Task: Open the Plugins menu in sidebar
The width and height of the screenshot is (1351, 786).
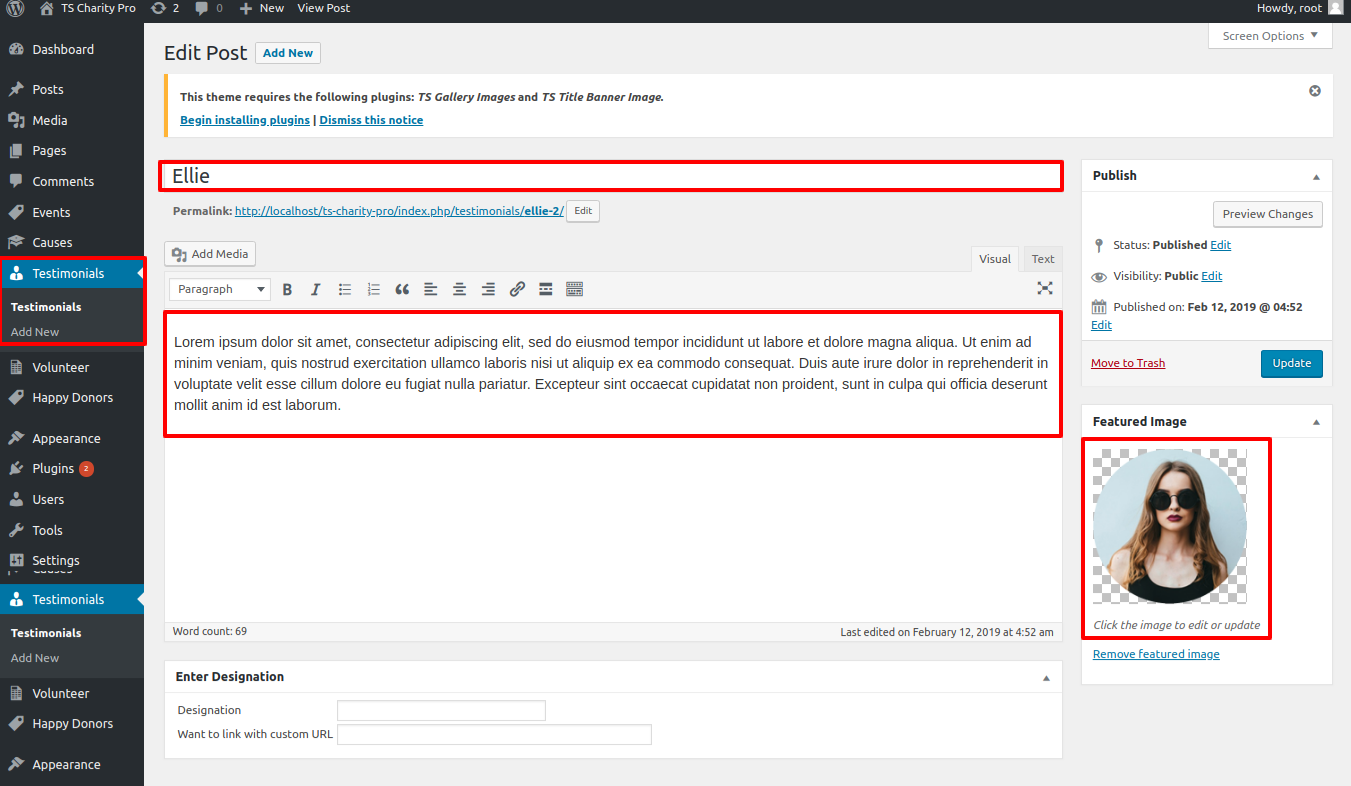Action: click(x=53, y=468)
